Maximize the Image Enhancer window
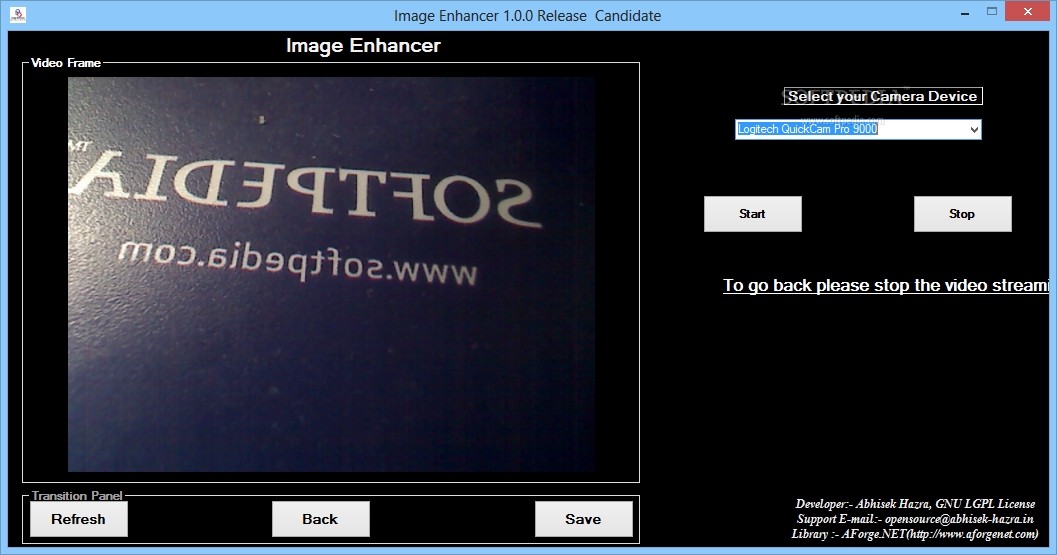Screen dimensions: 1057x555 992,11
